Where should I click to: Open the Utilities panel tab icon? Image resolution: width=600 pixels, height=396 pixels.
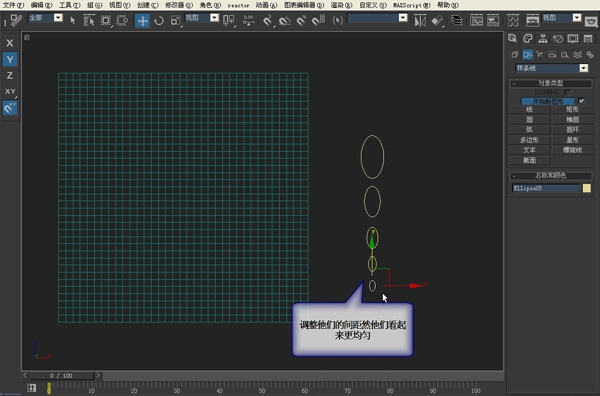tap(588, 39)
